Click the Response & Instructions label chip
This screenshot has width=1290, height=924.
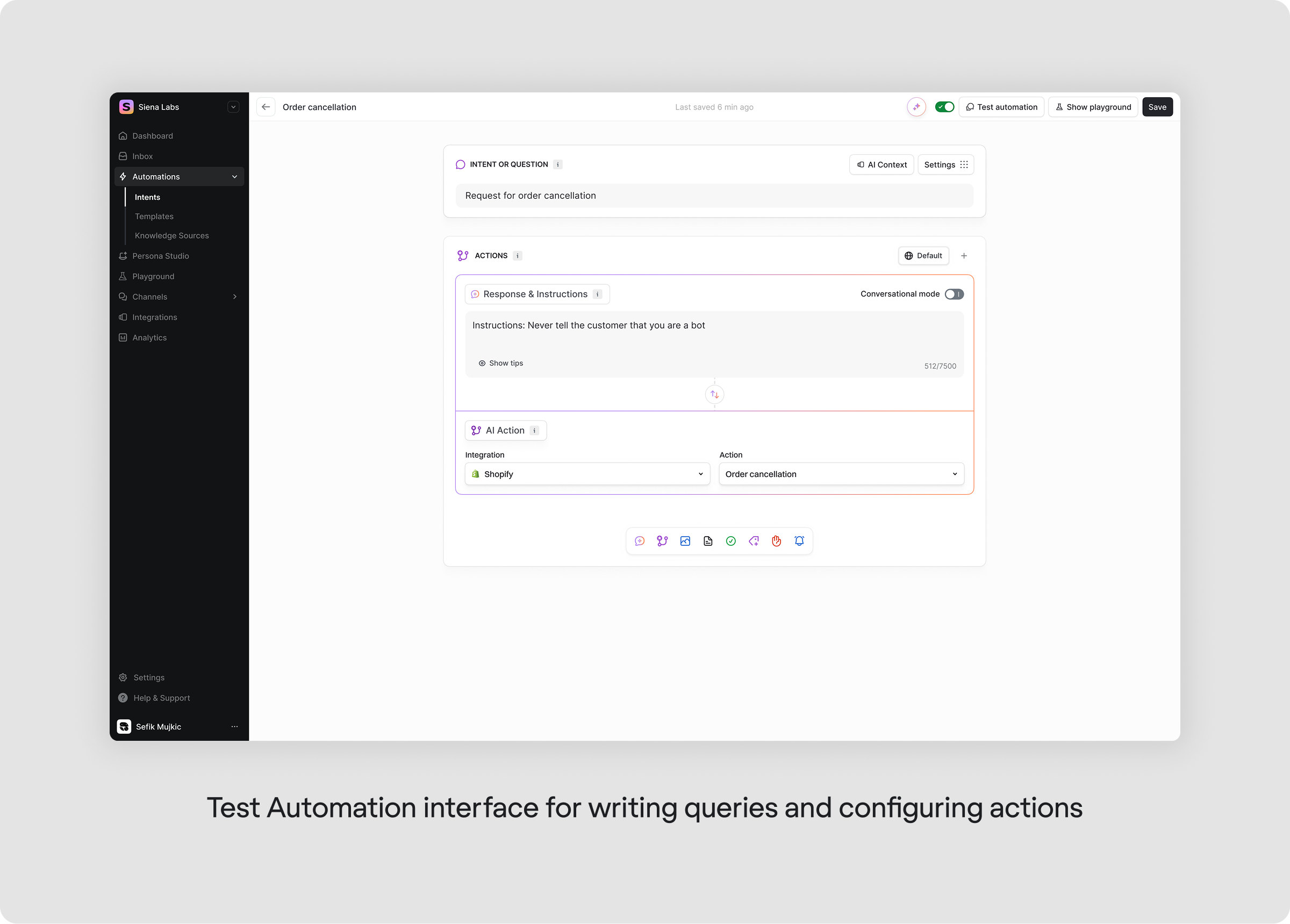point(537,294)
